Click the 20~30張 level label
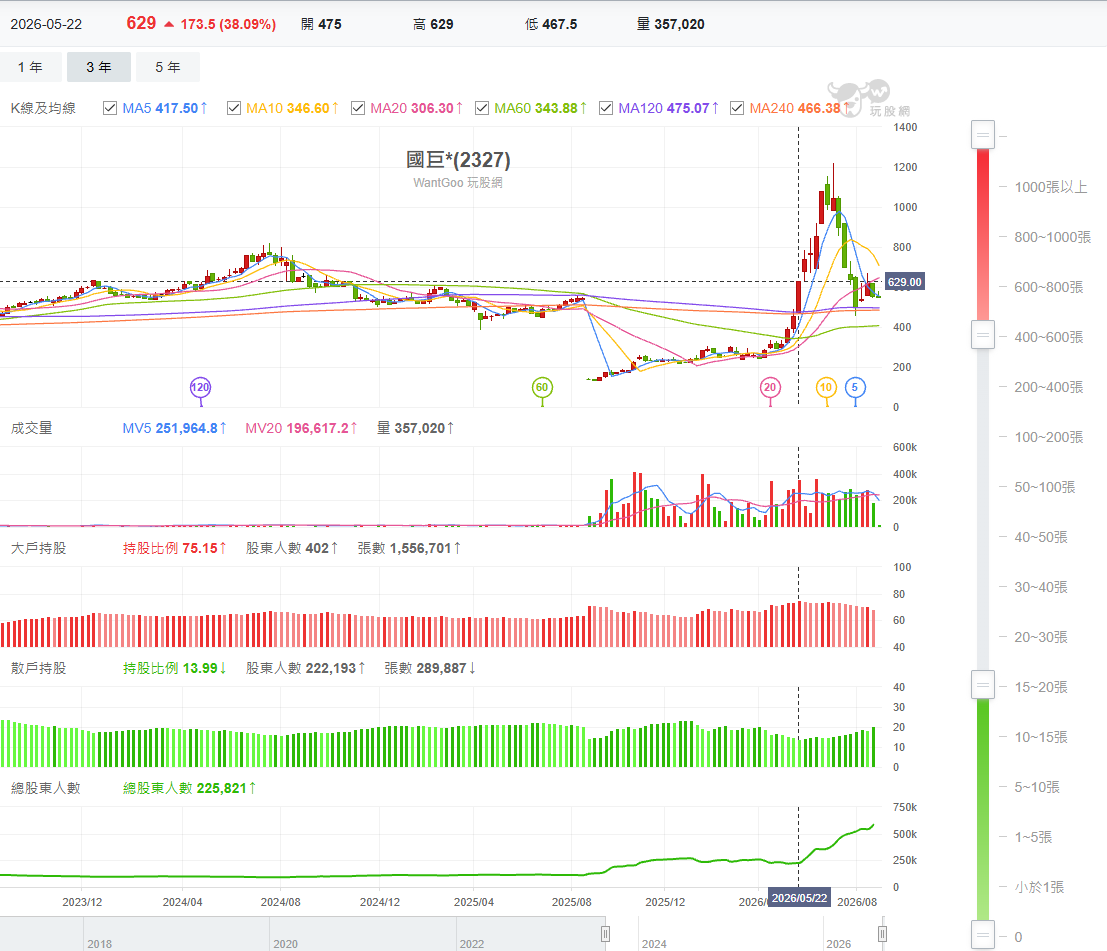The width and height of the screenshot is (1107, 951). [x=1041, y=638]
